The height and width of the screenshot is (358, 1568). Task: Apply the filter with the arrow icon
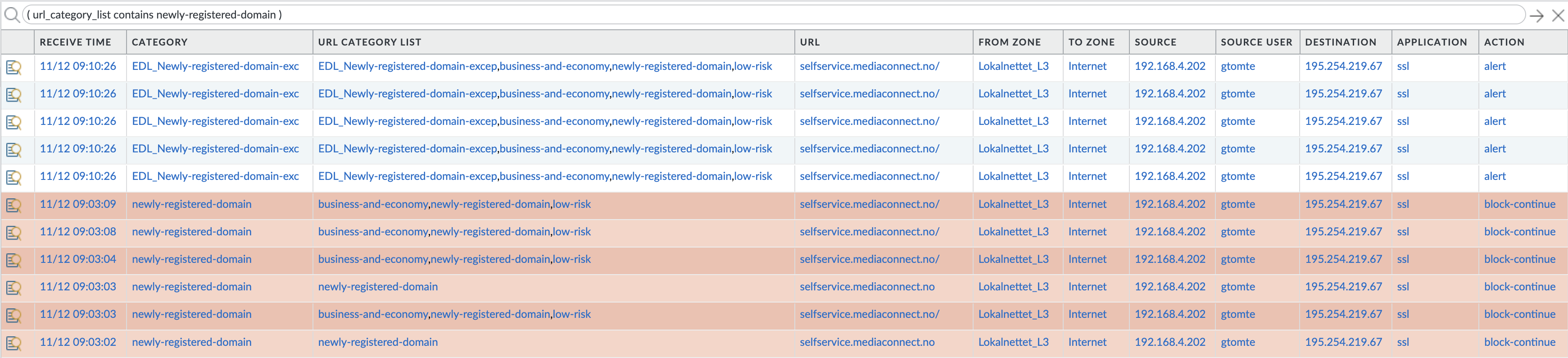(x=1536, y=16)
